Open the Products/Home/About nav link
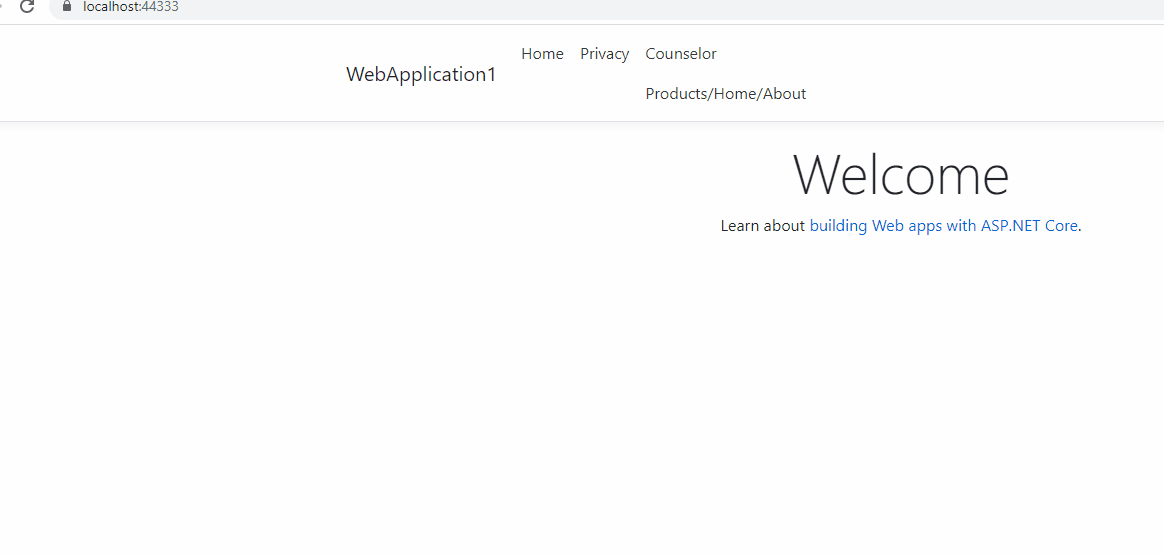 pyautogui.click(x=725, y=94)
